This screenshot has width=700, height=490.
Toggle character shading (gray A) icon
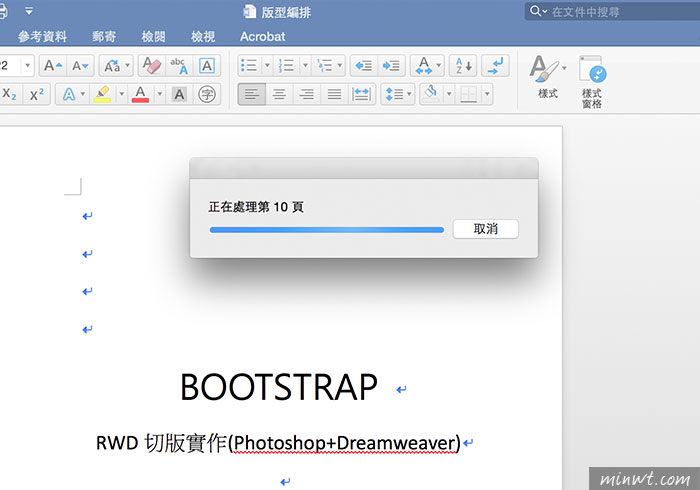[x=179, y=94]
